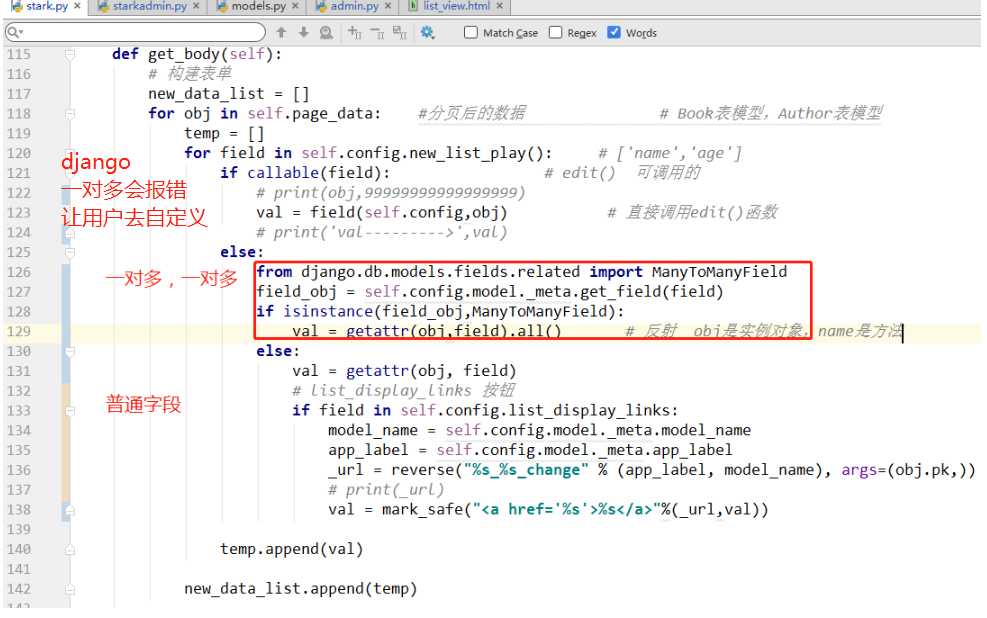Click the callable keyword on line 121

(283, 173)
